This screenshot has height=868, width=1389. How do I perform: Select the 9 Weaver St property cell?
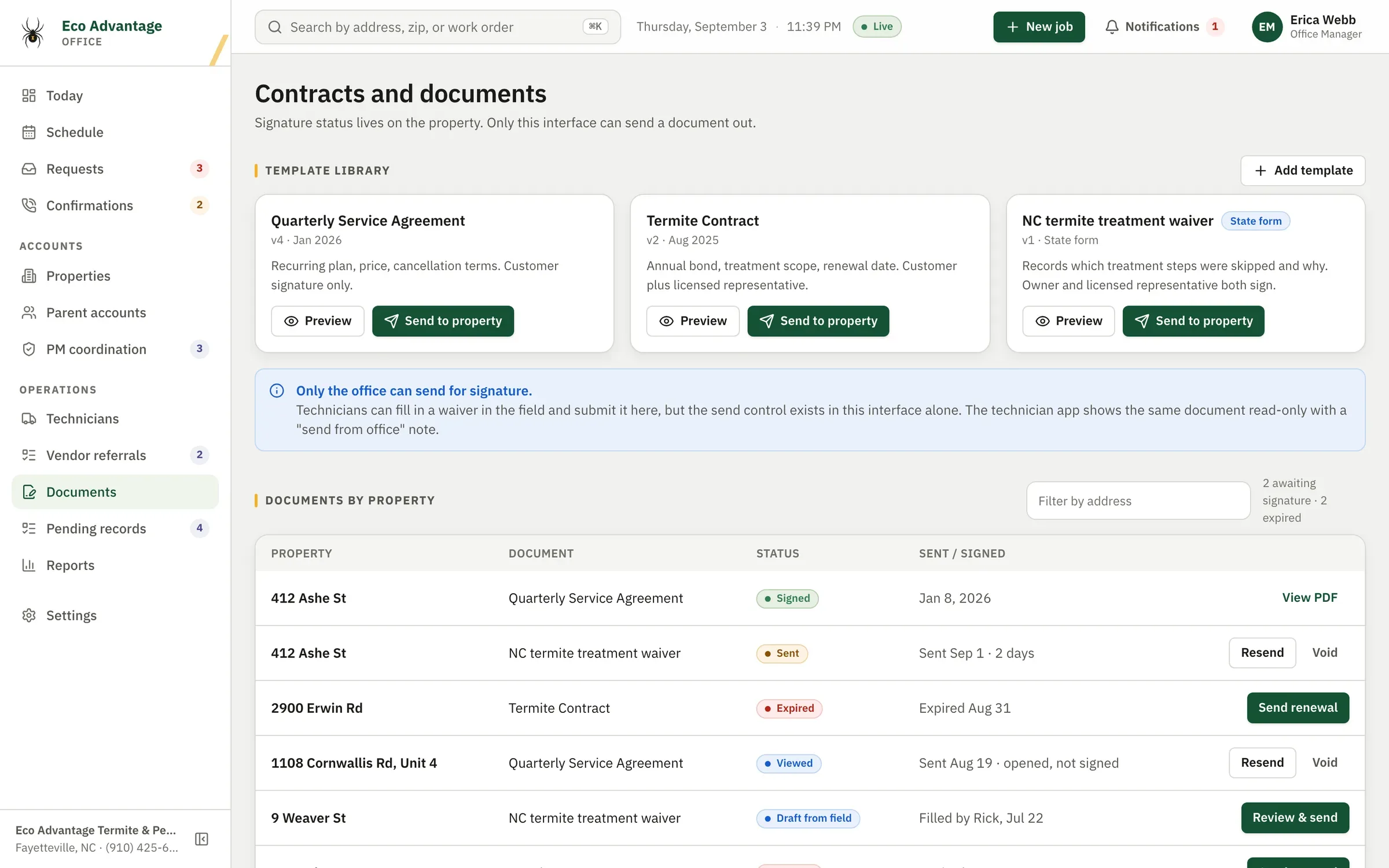click(308, 818)
